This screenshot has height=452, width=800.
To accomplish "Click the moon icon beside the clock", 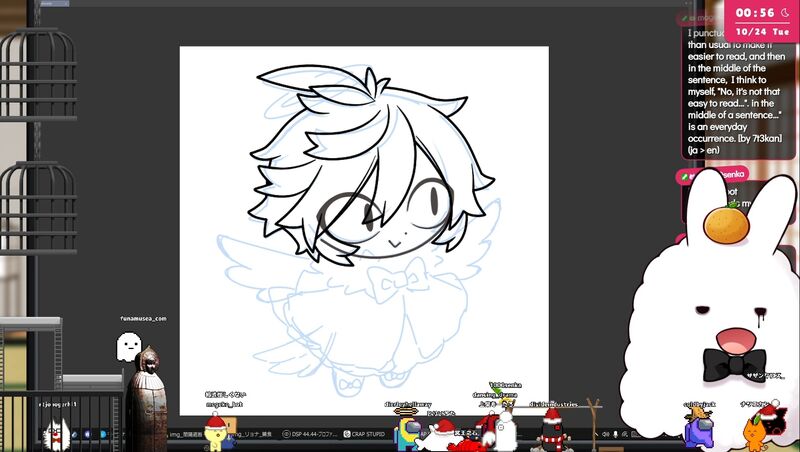I will (x=785, y=13).
